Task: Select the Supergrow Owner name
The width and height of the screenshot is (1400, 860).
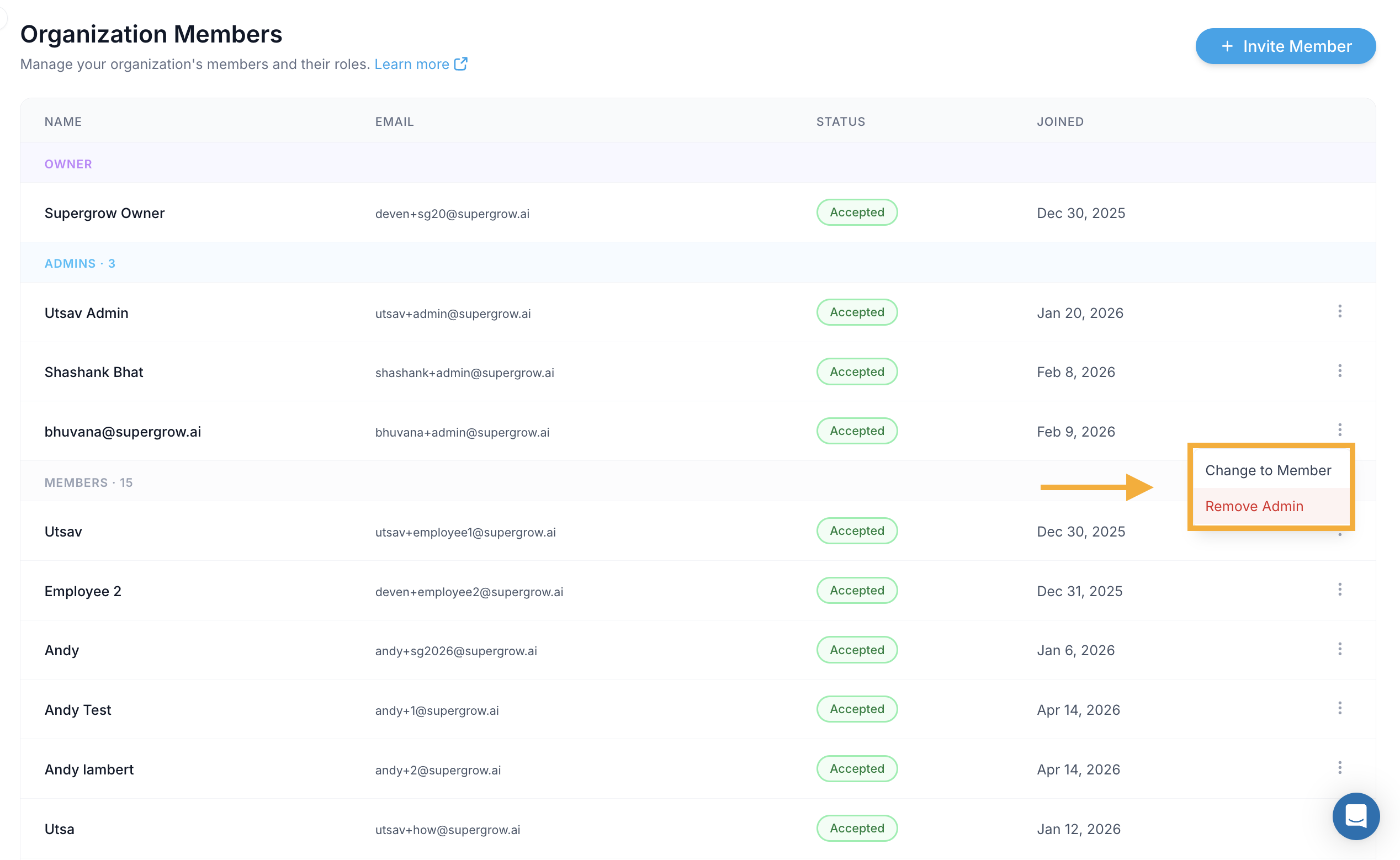Action: [x=105, y=213]
